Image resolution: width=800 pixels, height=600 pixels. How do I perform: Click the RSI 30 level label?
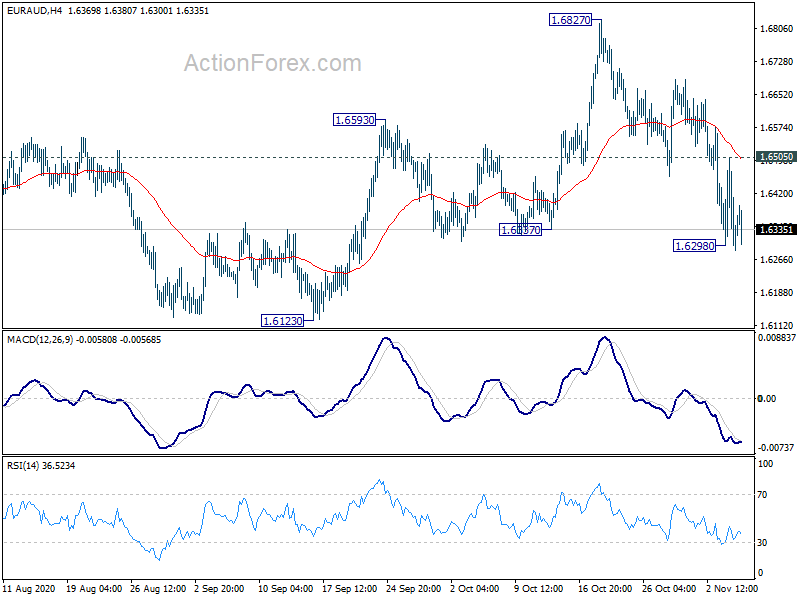coord(762,543)
